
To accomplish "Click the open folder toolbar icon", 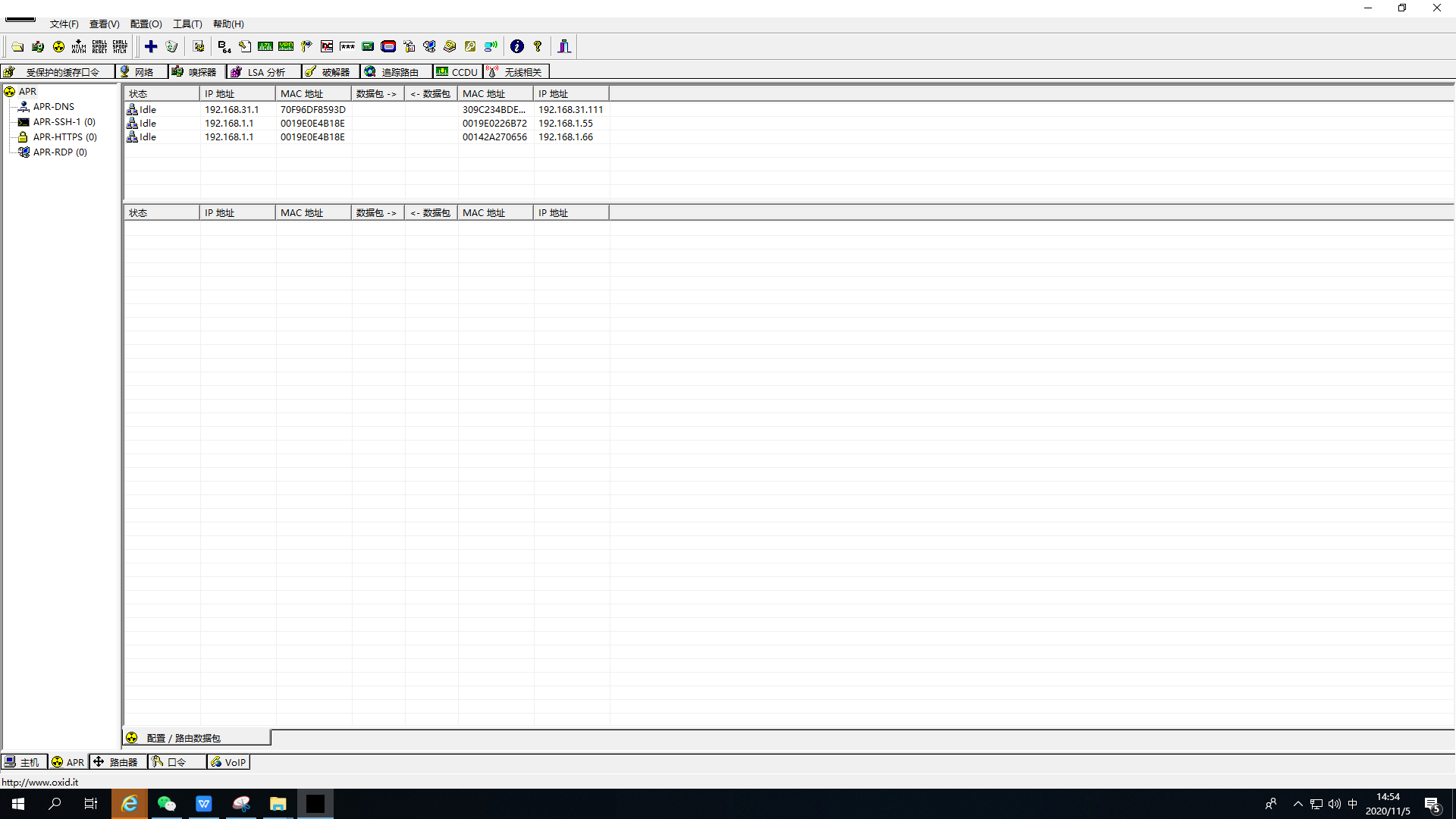I will [x=17, y=46].
